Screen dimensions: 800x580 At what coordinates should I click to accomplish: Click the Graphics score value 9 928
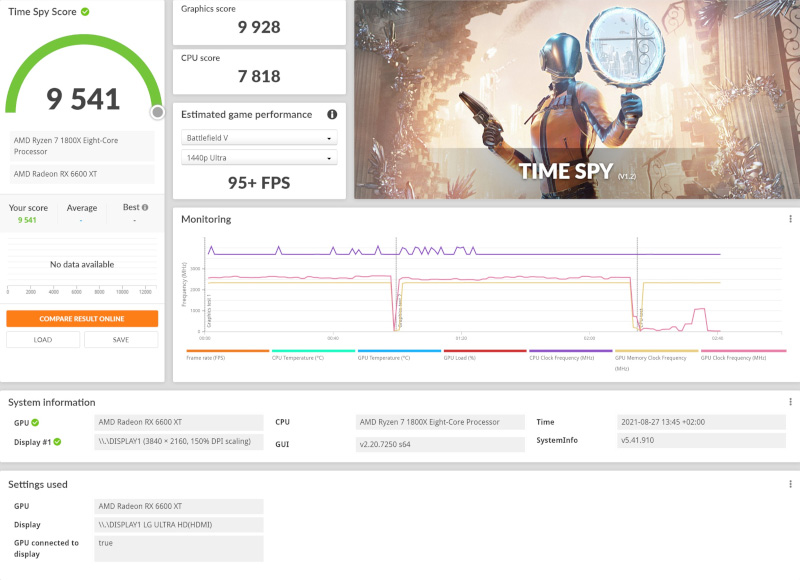pos(259,27)
